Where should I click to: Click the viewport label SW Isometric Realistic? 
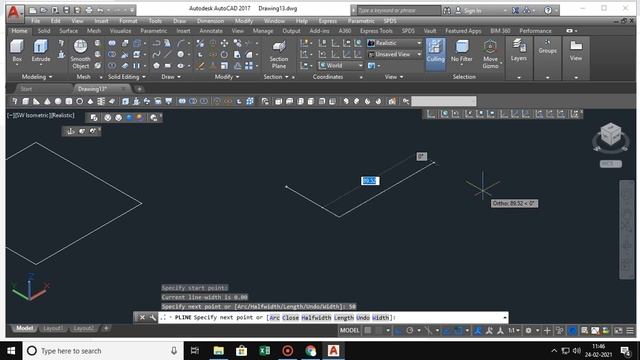click(x=41, y=116)
